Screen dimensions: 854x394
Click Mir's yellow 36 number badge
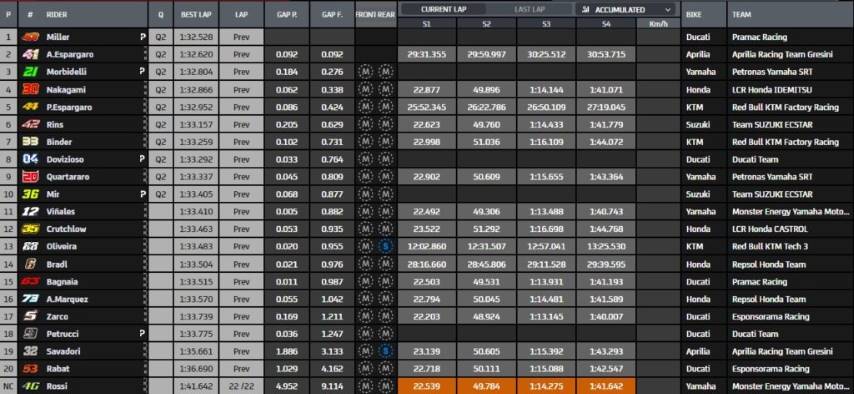click(x=30, y=194)
